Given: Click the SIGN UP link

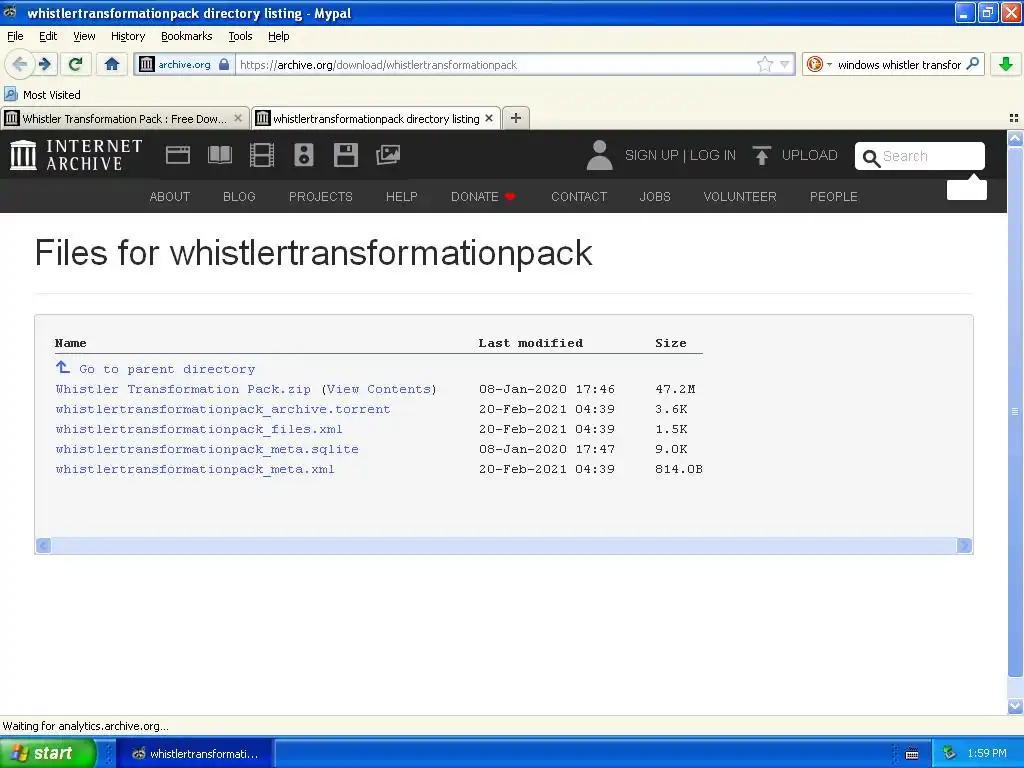Looking at the screenshot, I should click(651, 155).
